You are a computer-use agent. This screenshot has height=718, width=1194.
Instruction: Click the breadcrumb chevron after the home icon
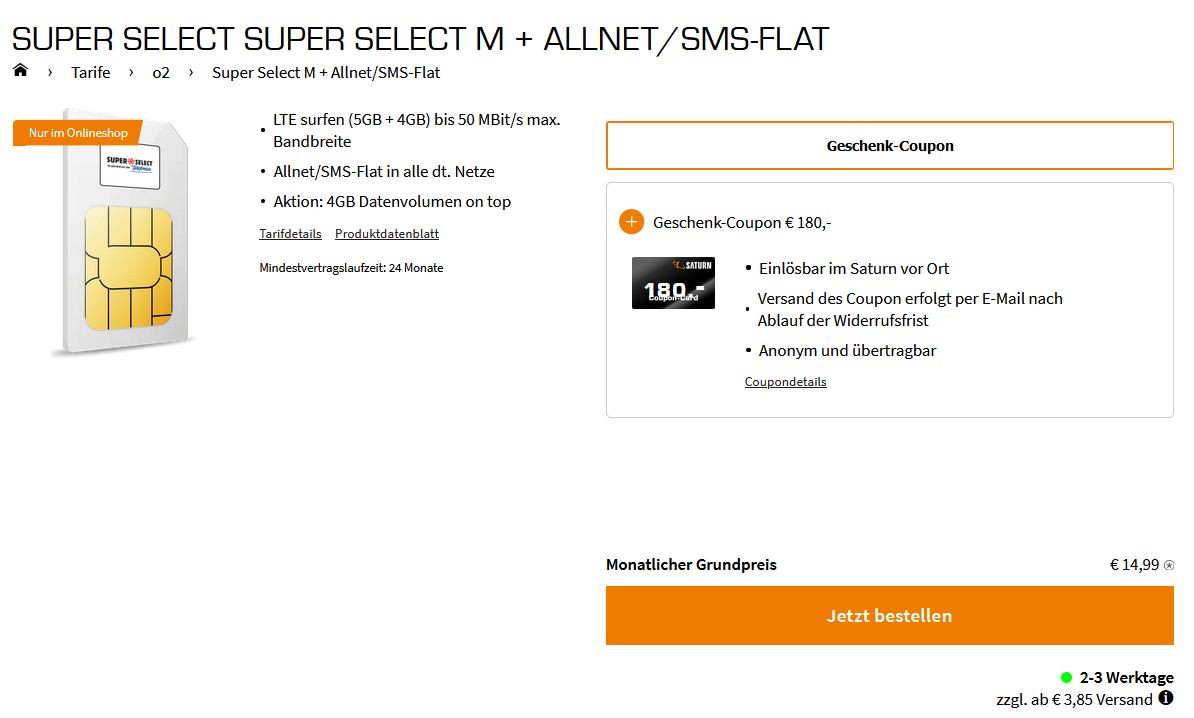50,72
